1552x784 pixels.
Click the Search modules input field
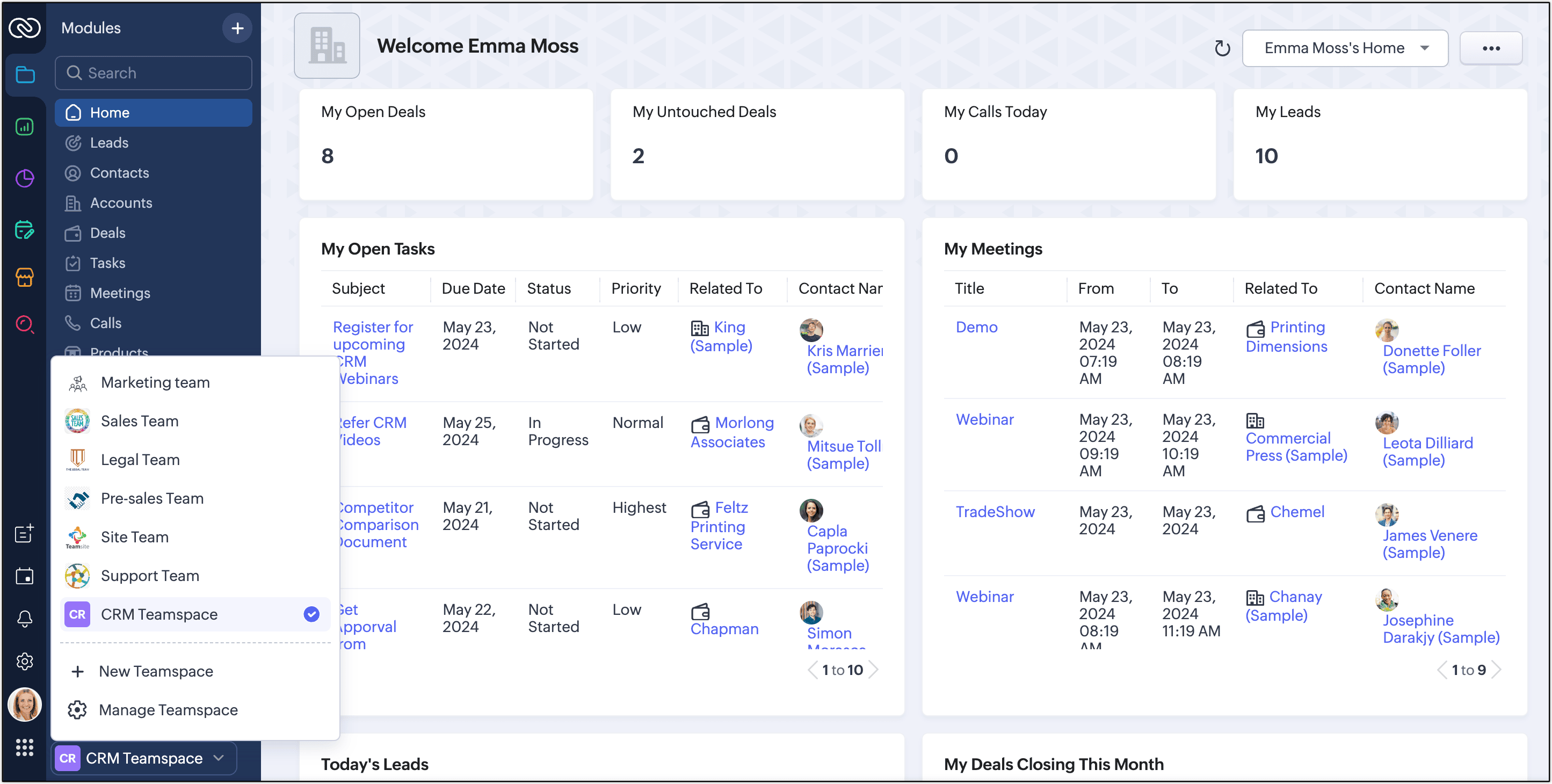[154, 73]
